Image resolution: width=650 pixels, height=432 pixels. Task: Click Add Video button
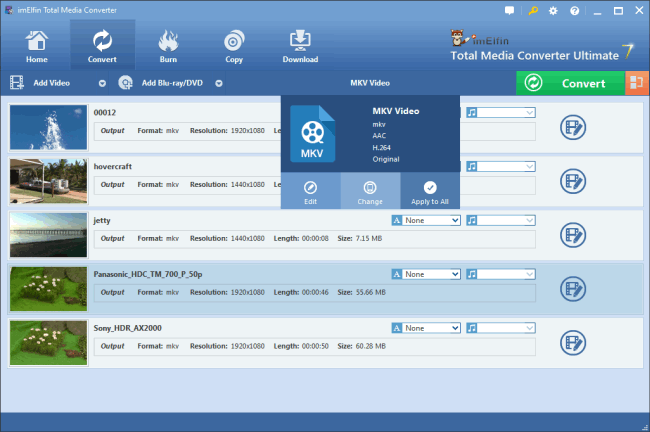[51, 83]
